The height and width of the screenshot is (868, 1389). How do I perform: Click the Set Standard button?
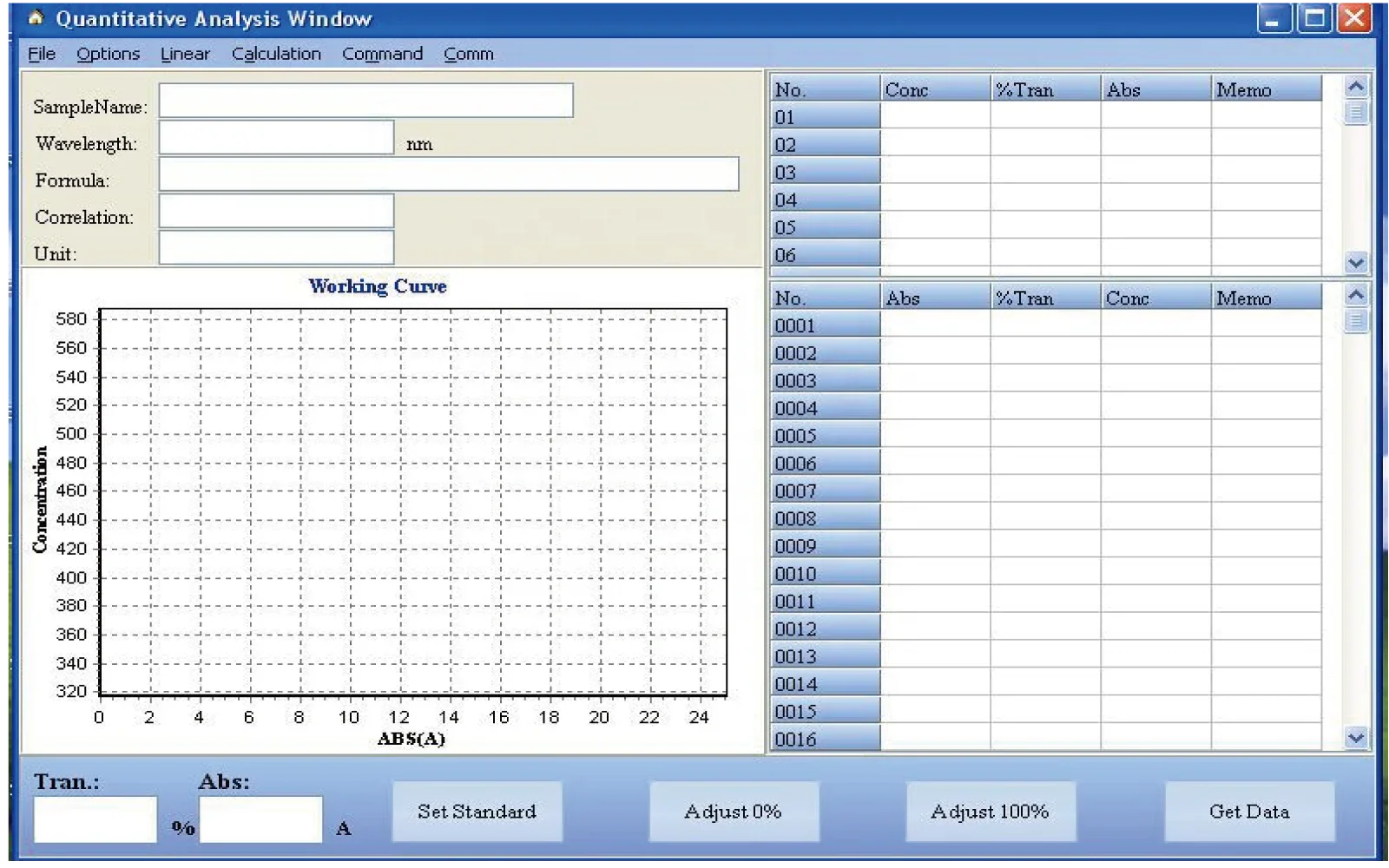[477, 812]
